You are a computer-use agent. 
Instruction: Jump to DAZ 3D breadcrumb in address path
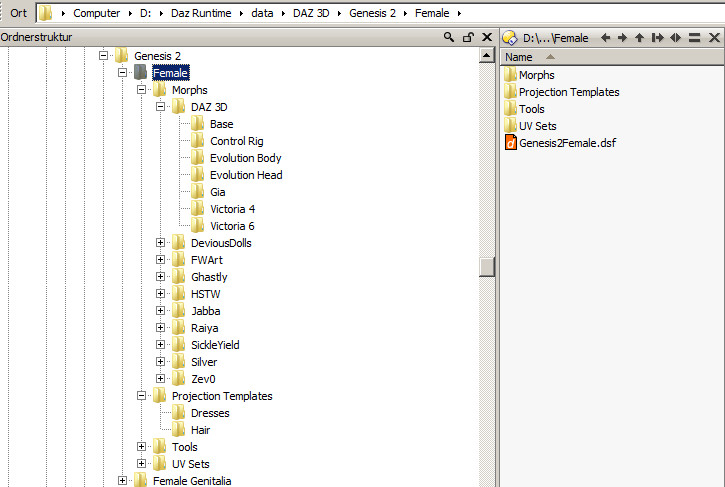(311, 13)
